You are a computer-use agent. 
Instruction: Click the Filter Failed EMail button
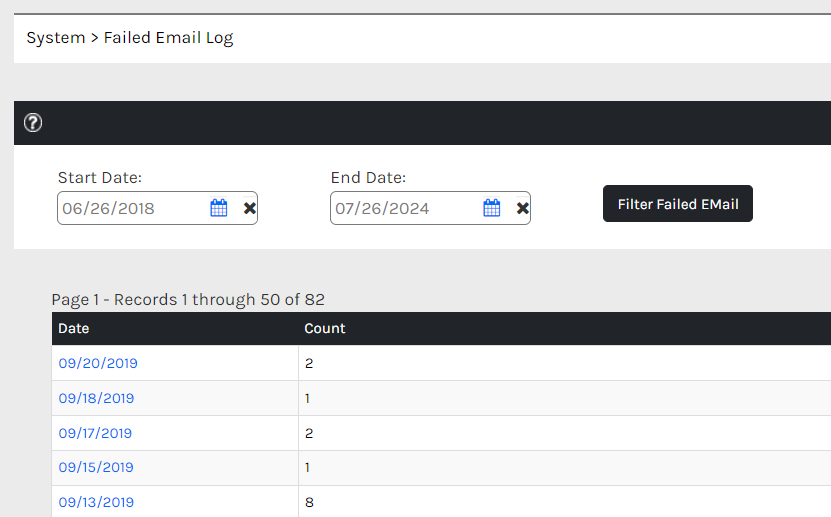pos(678,204)
